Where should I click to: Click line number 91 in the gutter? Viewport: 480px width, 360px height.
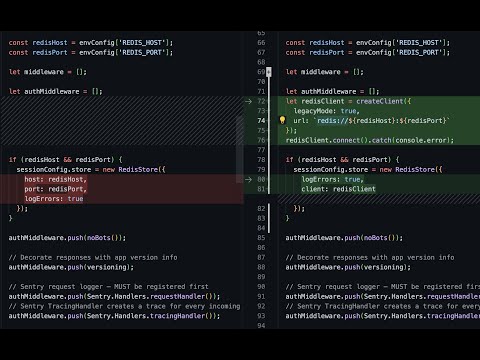(x=261, y=296)
